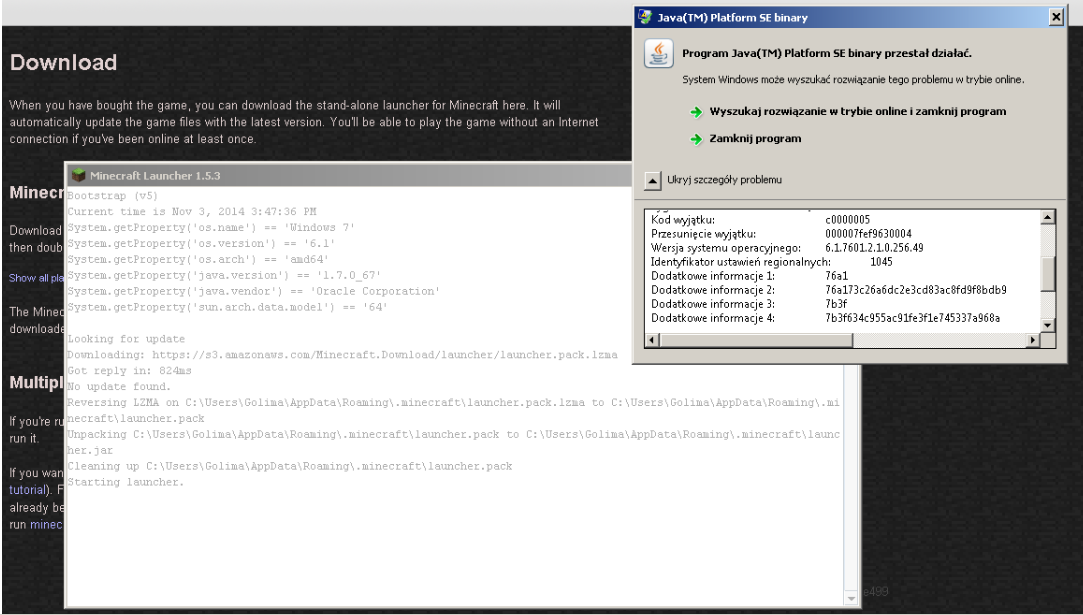Click details box vertical scrollbar up arrow
The width and height of the screenshot is (1083, 615).
(x=1048, y=218)
